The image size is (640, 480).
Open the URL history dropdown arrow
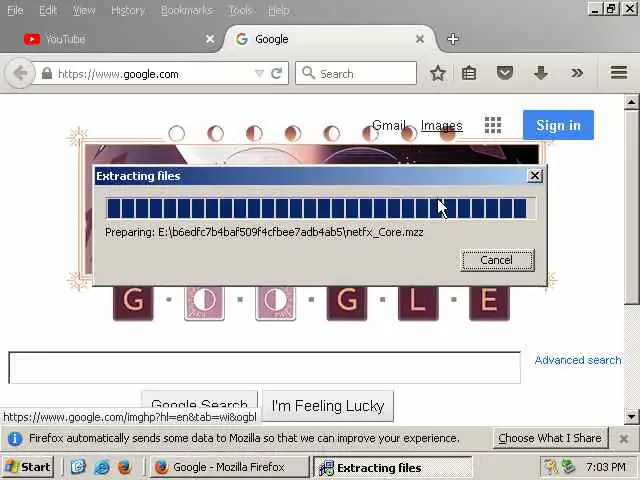(x=259, y=73)
